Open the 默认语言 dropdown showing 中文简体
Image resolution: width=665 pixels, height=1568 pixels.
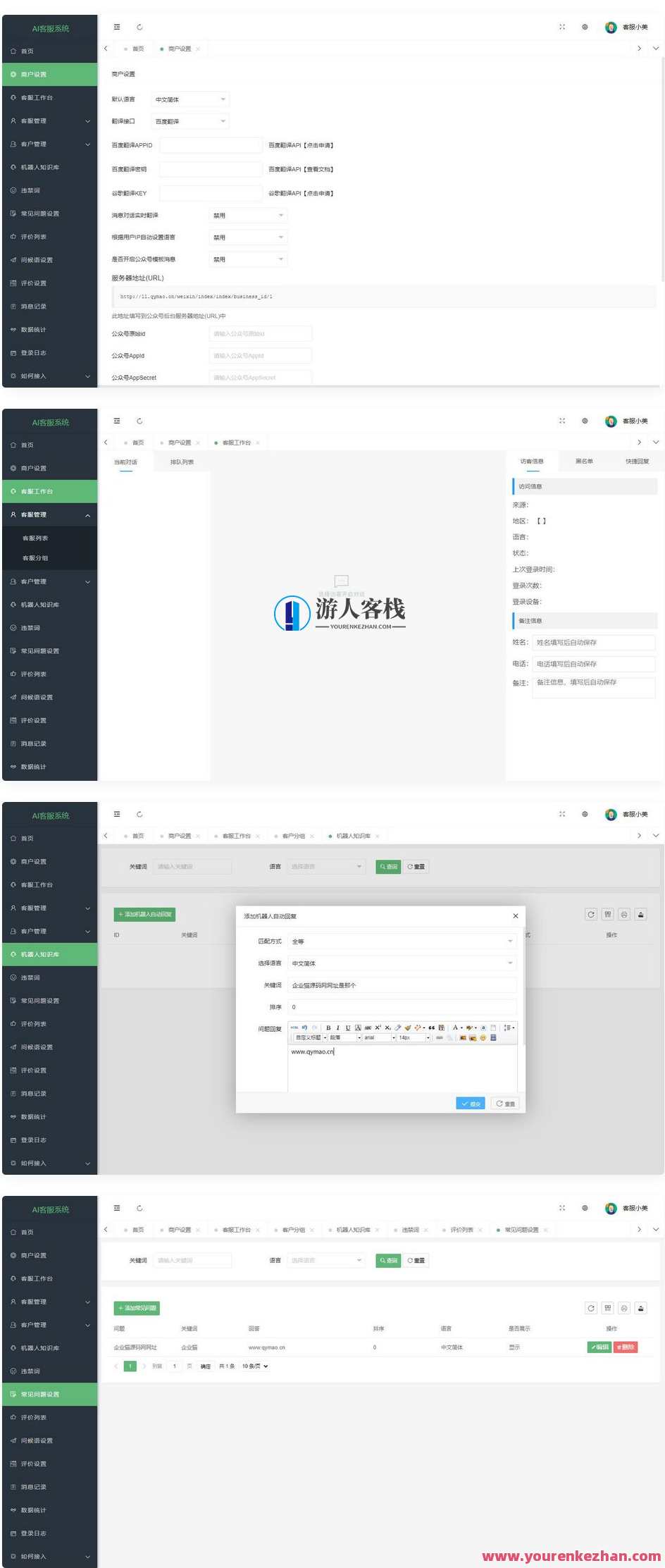pyautogui.click(x=190, y=99)
